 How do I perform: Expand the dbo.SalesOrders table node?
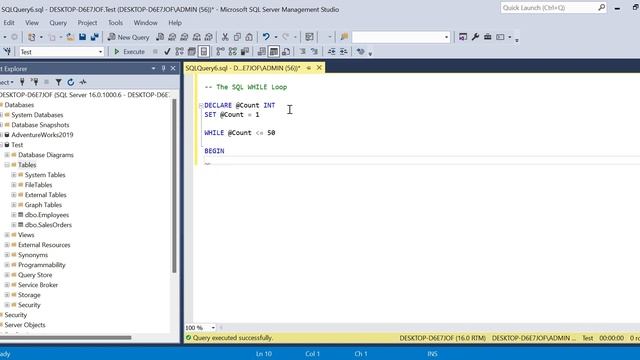tap(14, 225)
